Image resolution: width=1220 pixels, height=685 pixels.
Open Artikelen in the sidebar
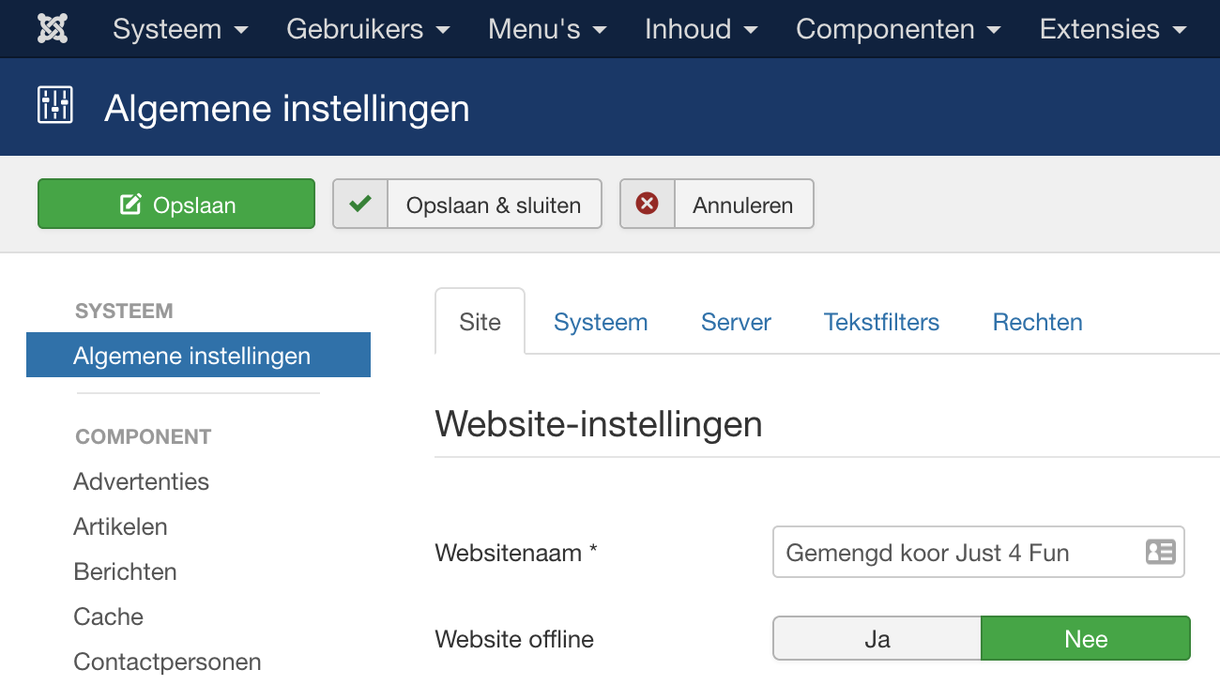click(120, 526)
